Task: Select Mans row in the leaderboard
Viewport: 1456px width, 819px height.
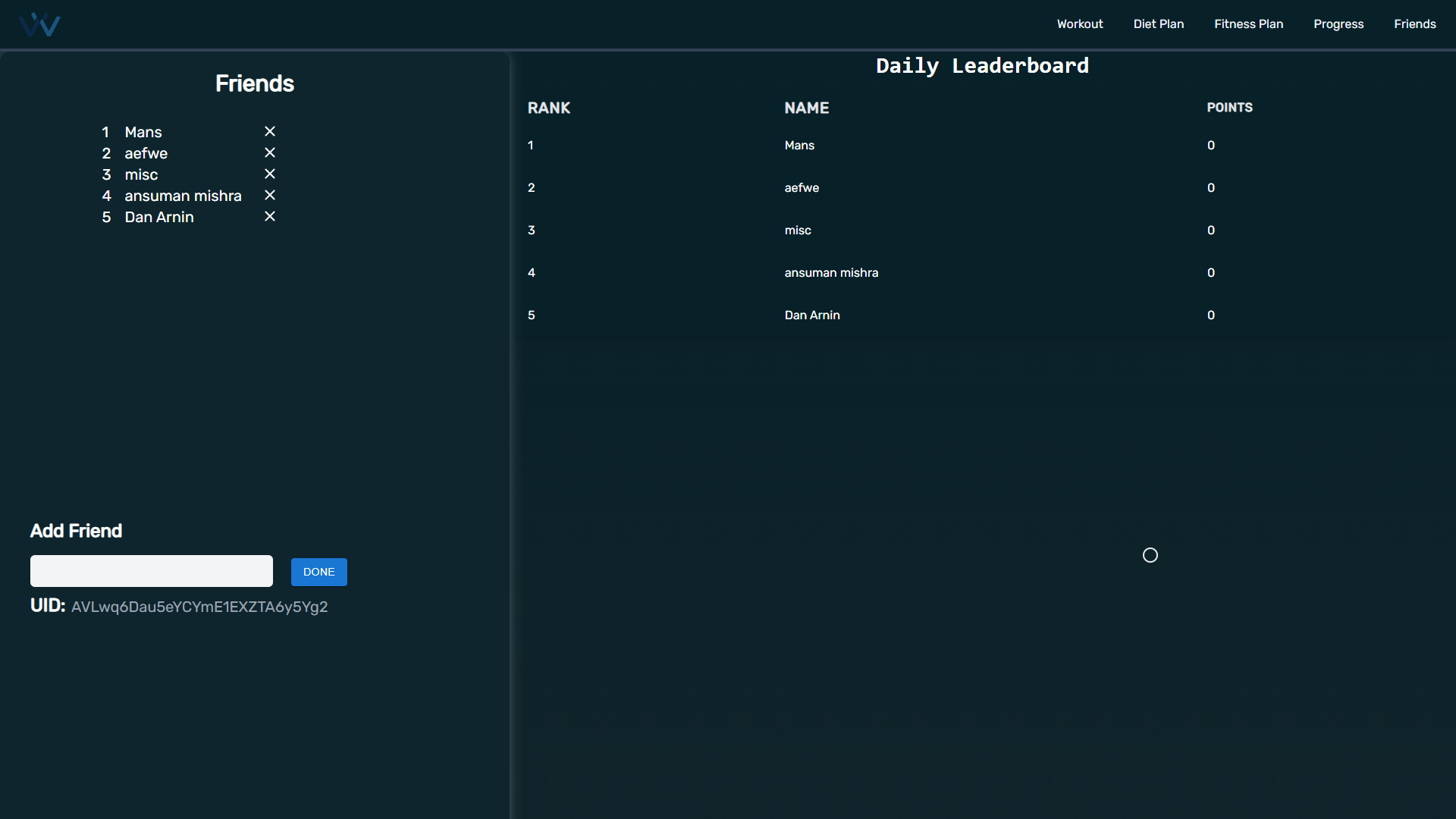Action: (x=799, y=146)
